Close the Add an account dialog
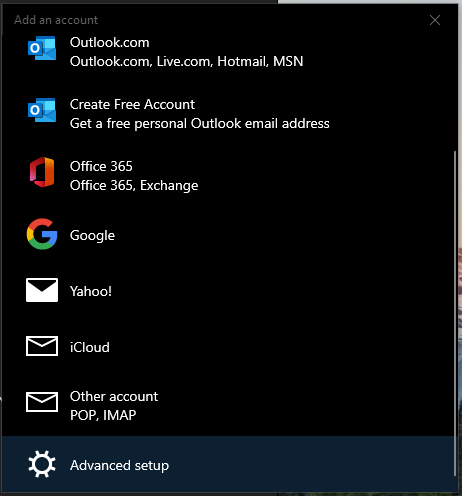This screenshot has width=462, height=496. 435,20
